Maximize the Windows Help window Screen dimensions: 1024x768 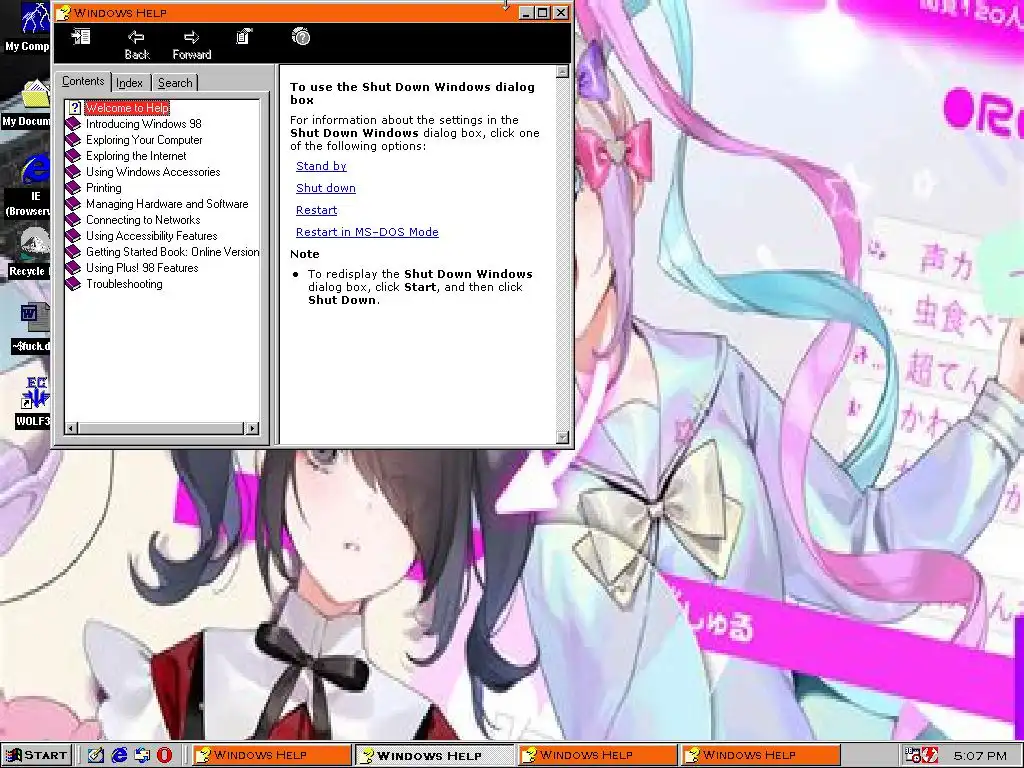point(543,12)
